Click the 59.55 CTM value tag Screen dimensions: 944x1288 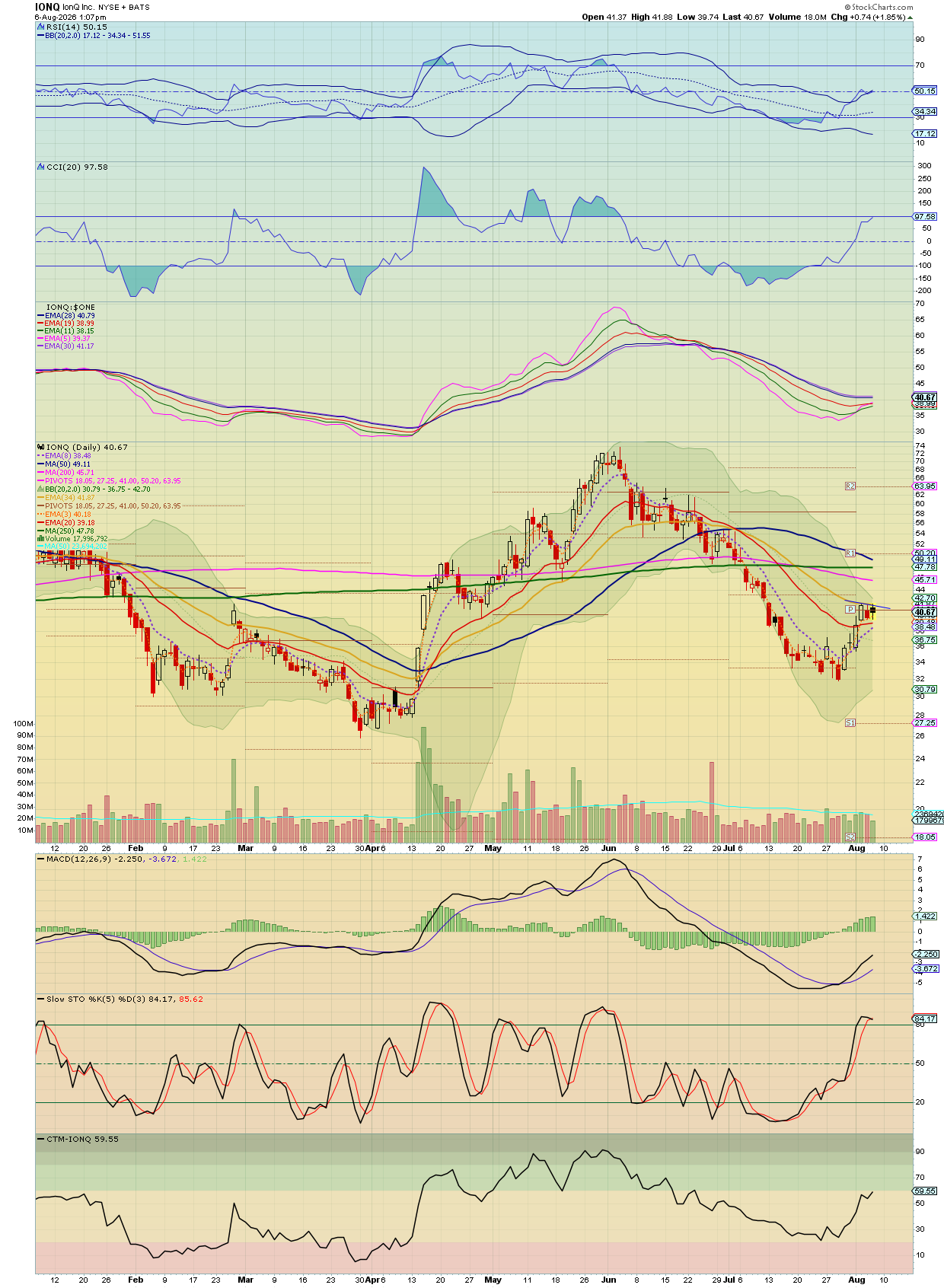click(925, 1191)
